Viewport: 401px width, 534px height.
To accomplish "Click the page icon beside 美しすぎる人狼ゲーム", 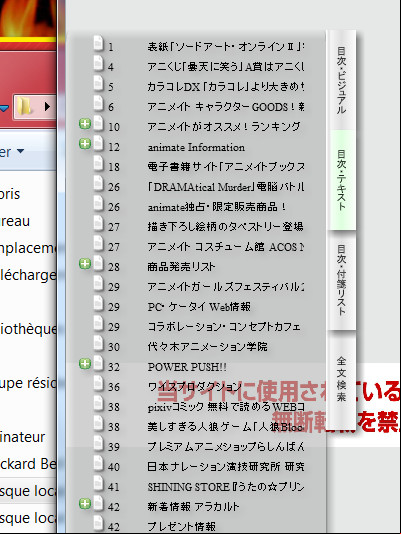I will tap(98, 423).
